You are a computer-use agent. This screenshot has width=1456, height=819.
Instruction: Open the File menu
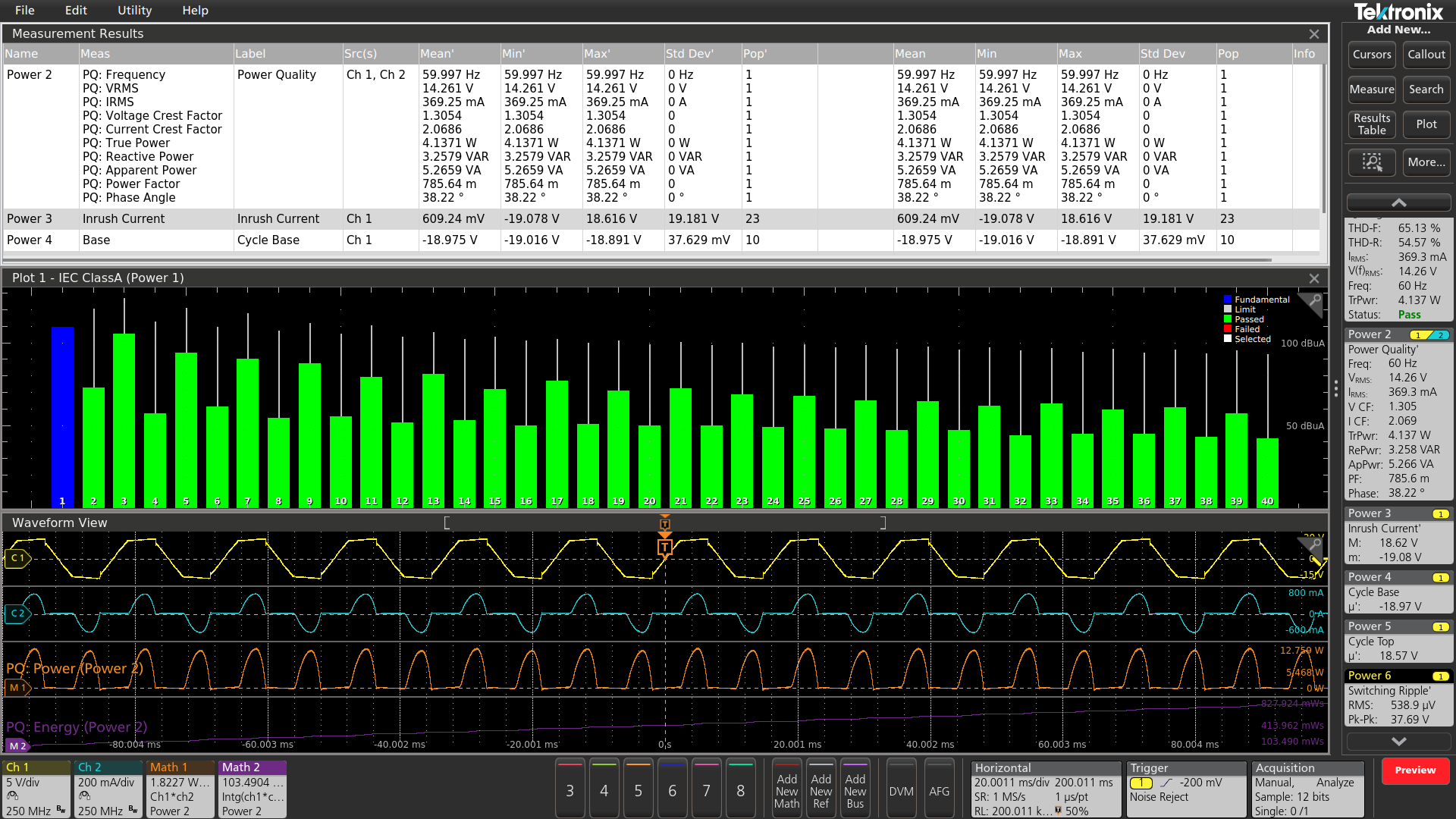click(24, 11)
